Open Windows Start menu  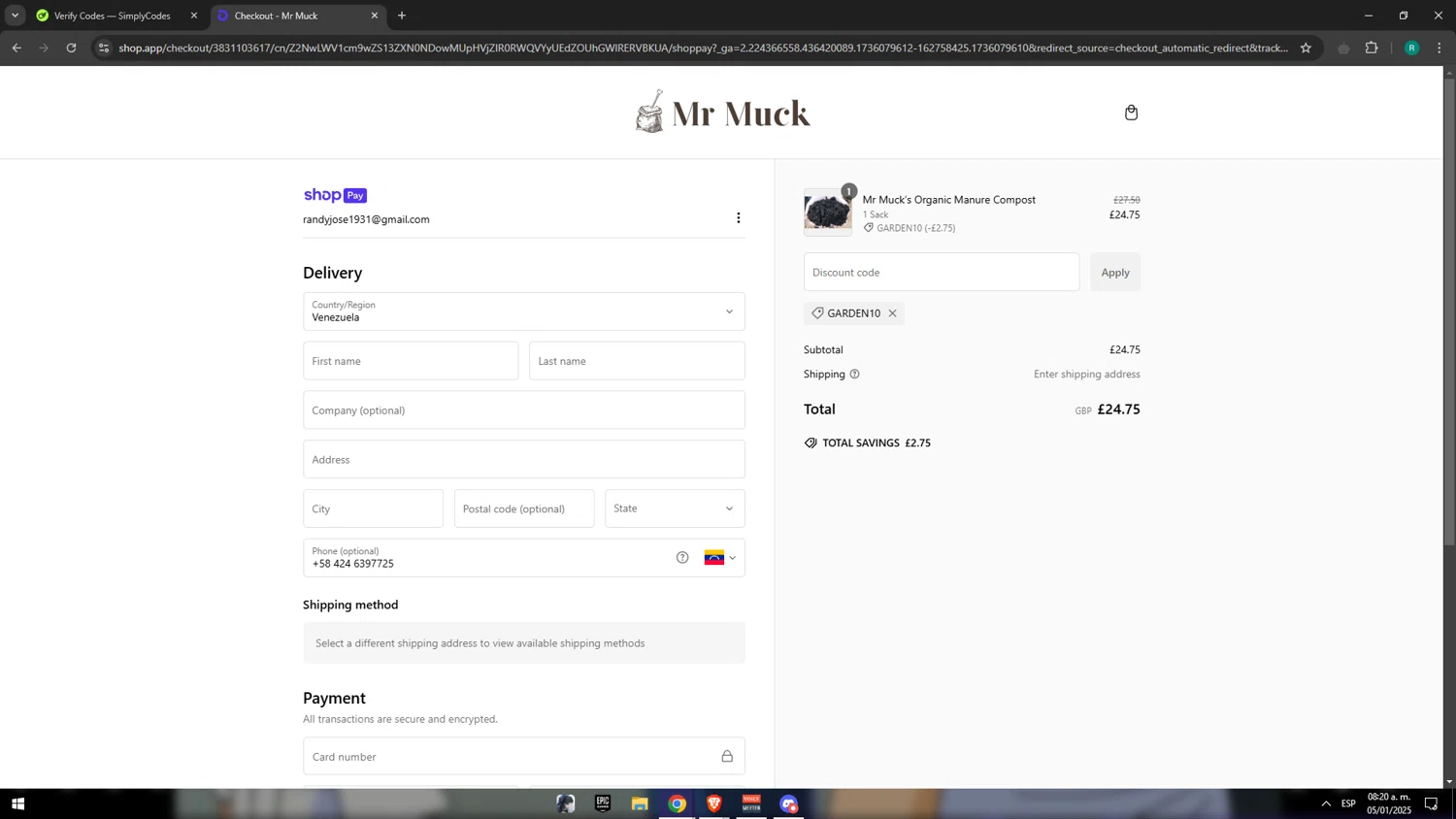pos(17,803)
